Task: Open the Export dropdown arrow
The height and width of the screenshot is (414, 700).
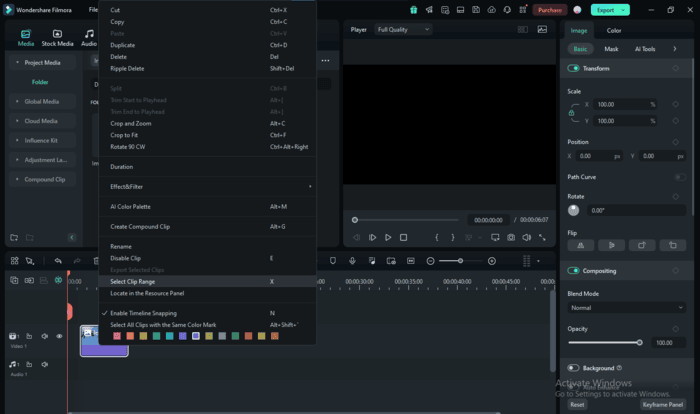Action: coord(623,10)
